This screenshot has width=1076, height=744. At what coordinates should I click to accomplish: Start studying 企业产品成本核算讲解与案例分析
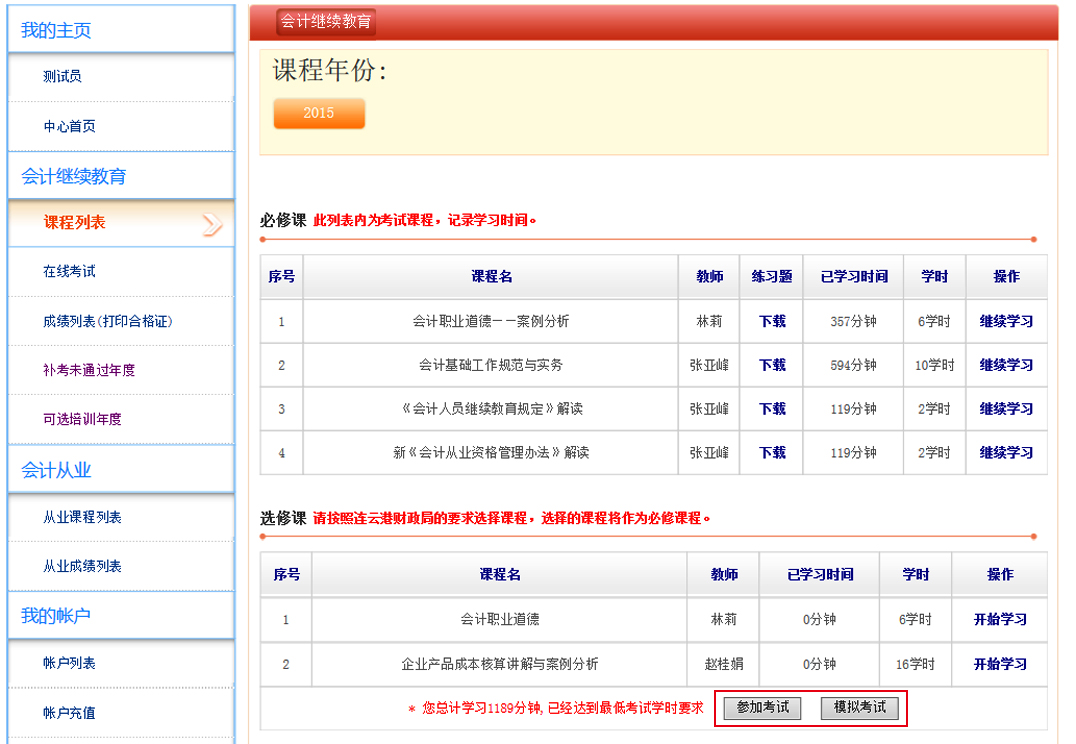1000,664
